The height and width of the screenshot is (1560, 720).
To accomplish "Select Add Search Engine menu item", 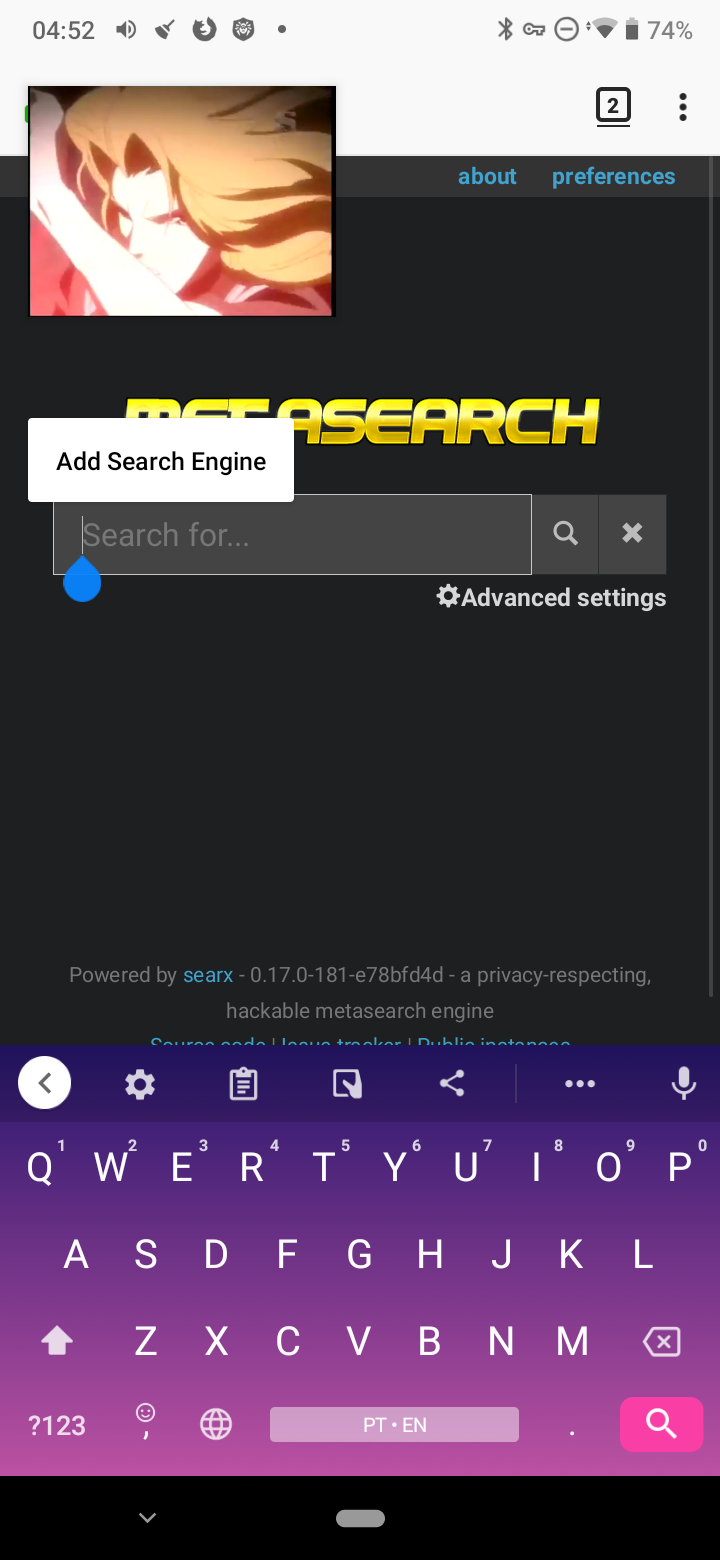I will [x=161, y=461].
